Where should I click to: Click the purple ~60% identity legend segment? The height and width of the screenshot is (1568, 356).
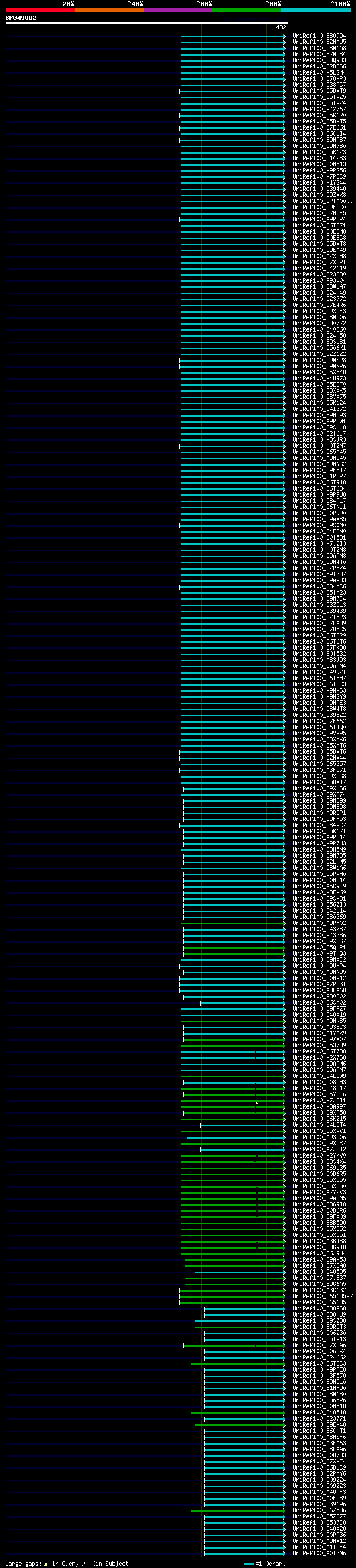(x=179, y=10)
